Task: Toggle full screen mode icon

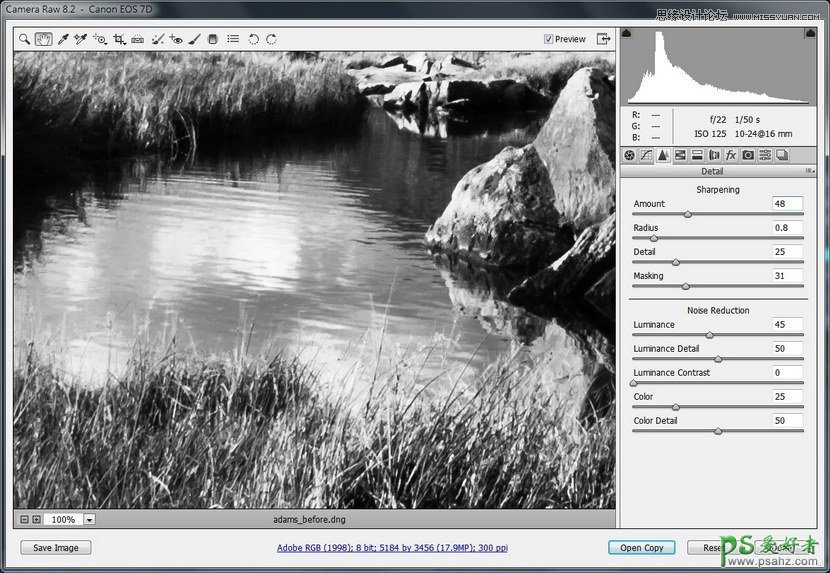Action: coord(603,39)
